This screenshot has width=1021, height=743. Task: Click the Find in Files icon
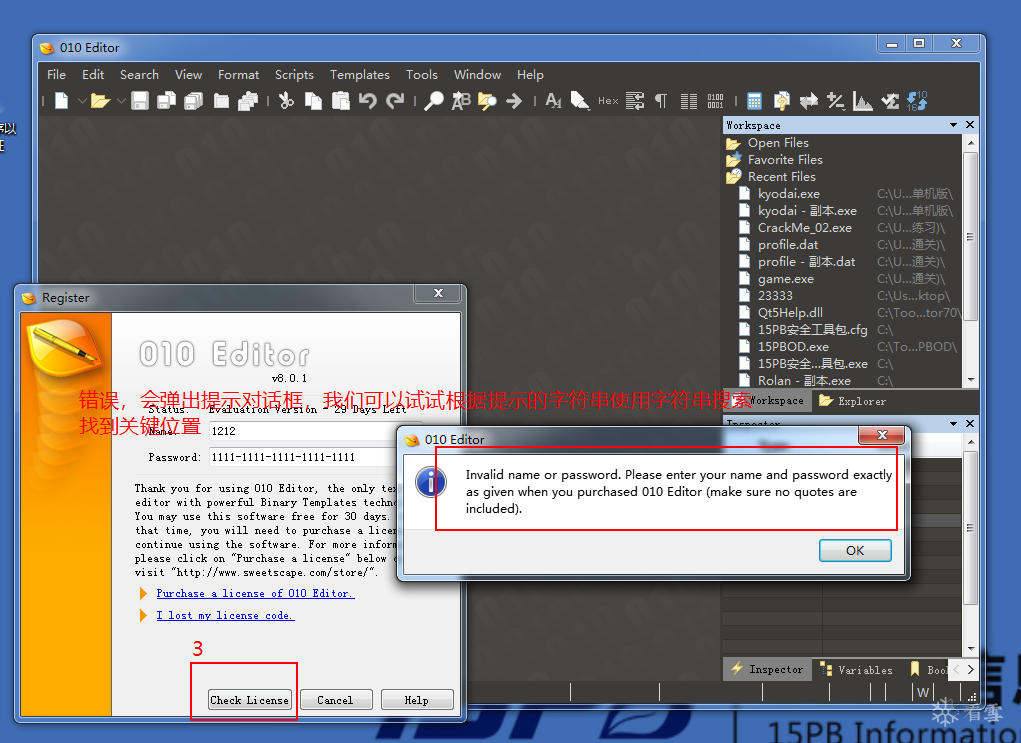487,101
